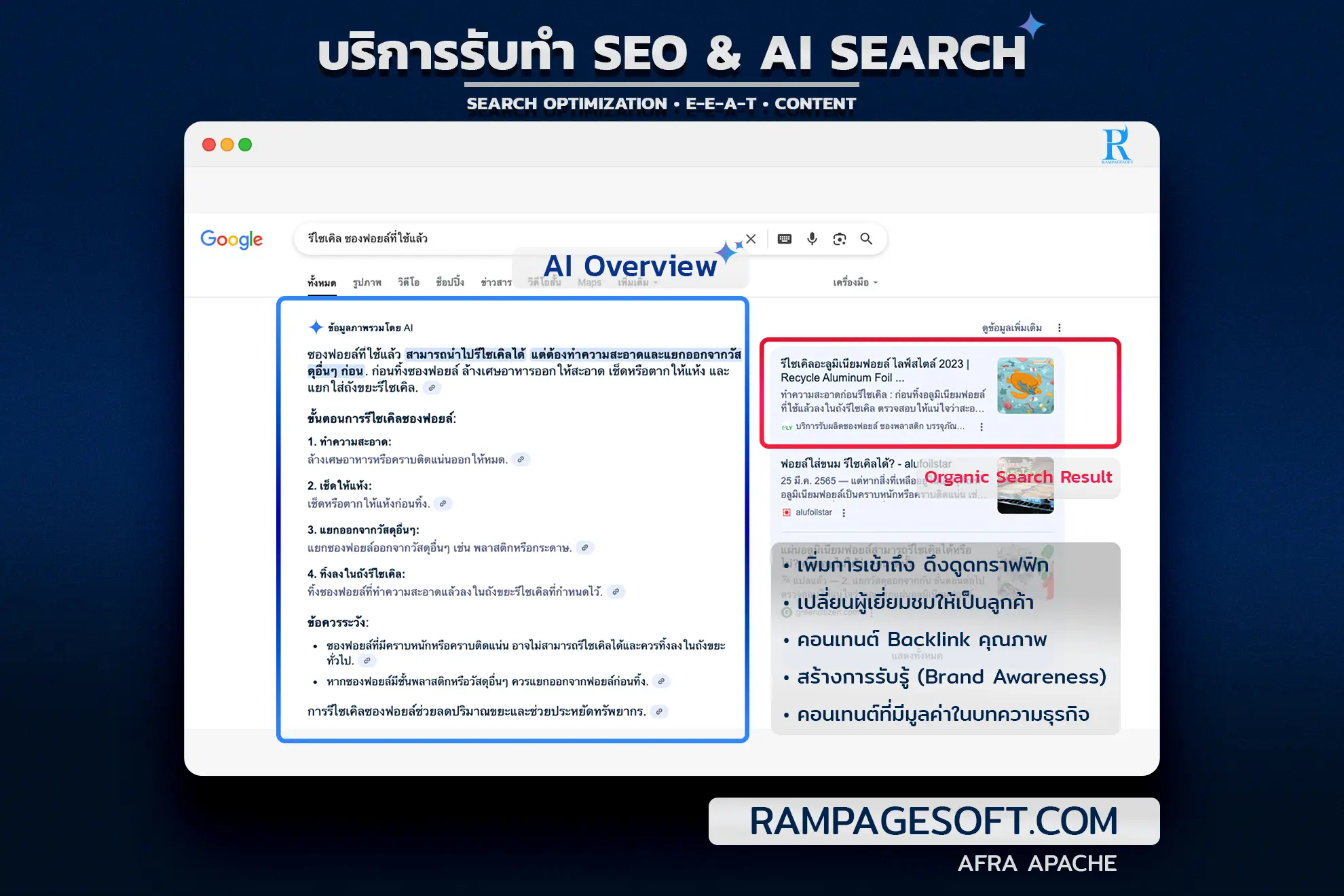This screenshot has height=896, width=1344.
Task: Click heading ข้อควรระวัง:
Action: coord(337,622)
